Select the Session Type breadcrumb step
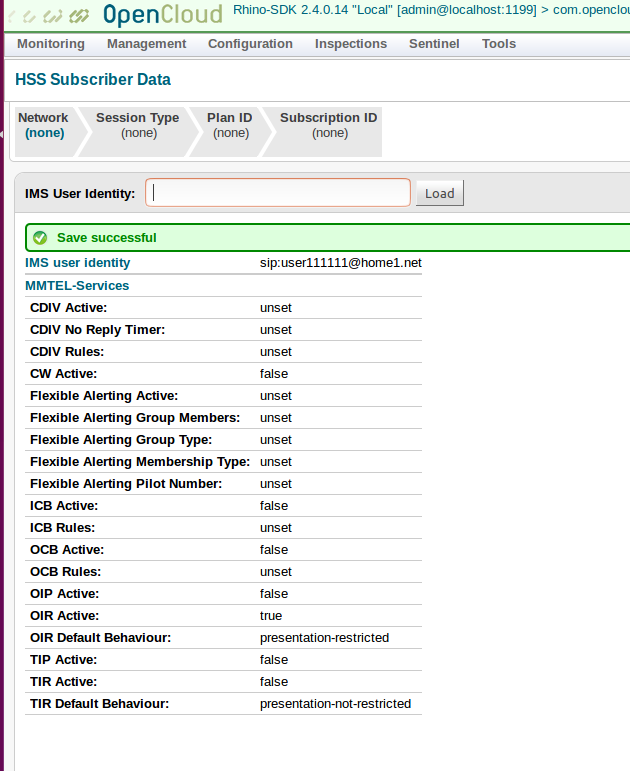Screen dimensions: 630x771 [137, 125]
